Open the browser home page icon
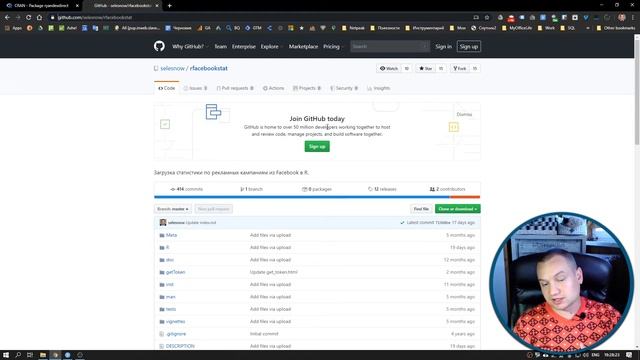The width and height of the screenshot is (640, 360). point(39,18)
